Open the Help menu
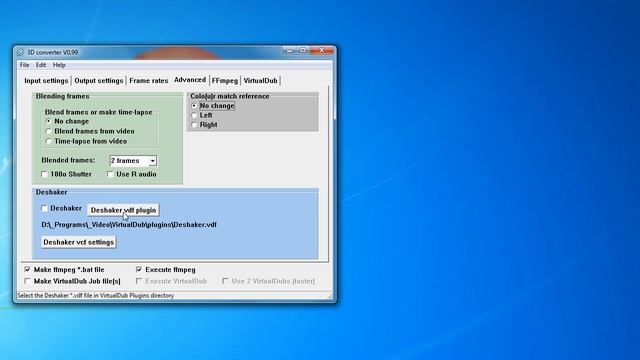The width and height of the screenshot is (640, 360). (x=59, y=65)
